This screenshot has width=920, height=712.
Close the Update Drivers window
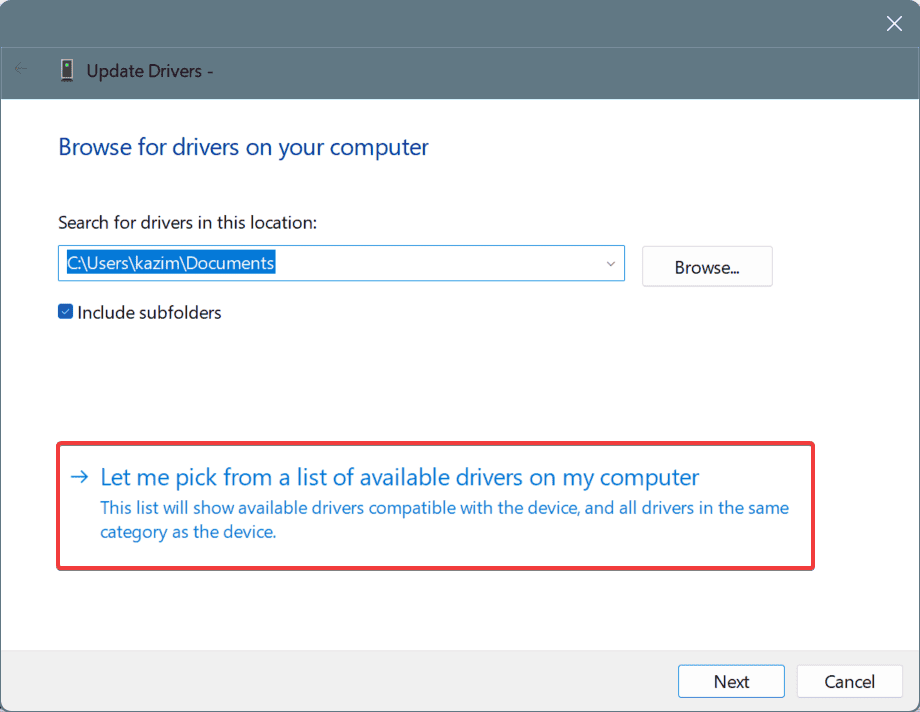pyautogui.click(x=894, y=24)
